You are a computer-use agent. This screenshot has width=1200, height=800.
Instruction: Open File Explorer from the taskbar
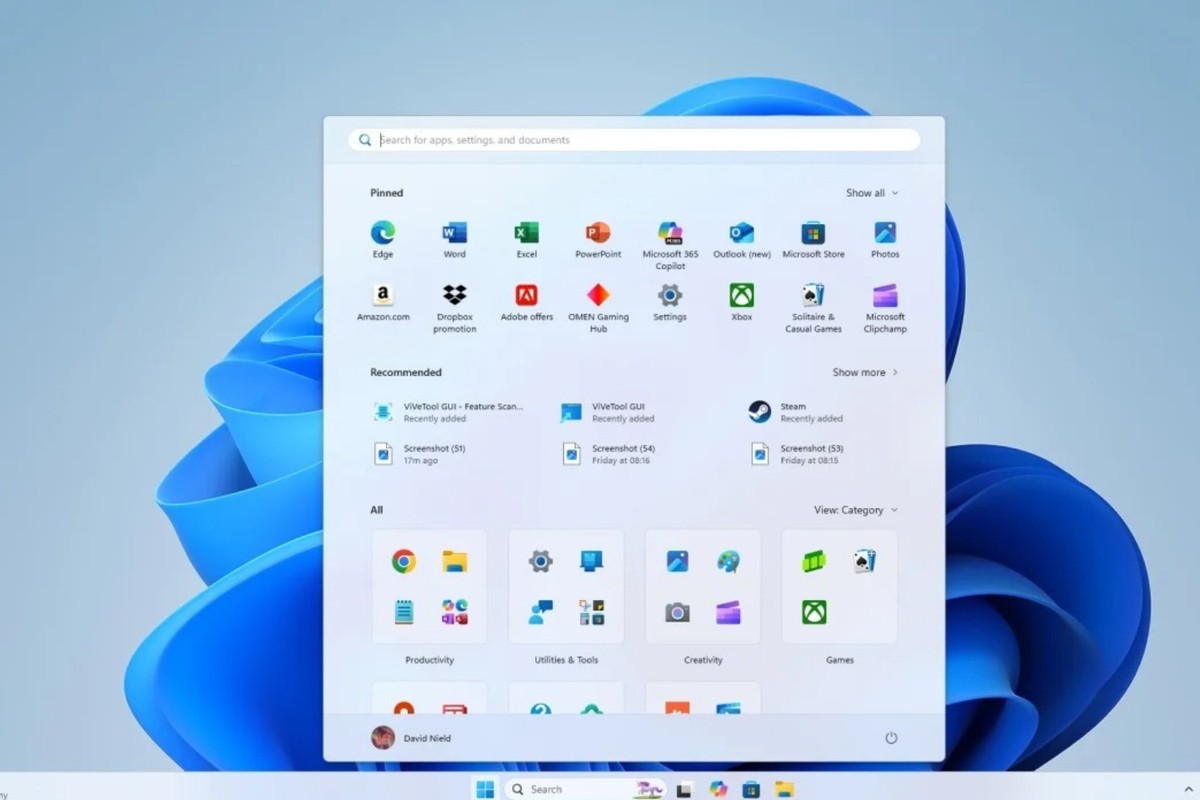coord(785,789)
